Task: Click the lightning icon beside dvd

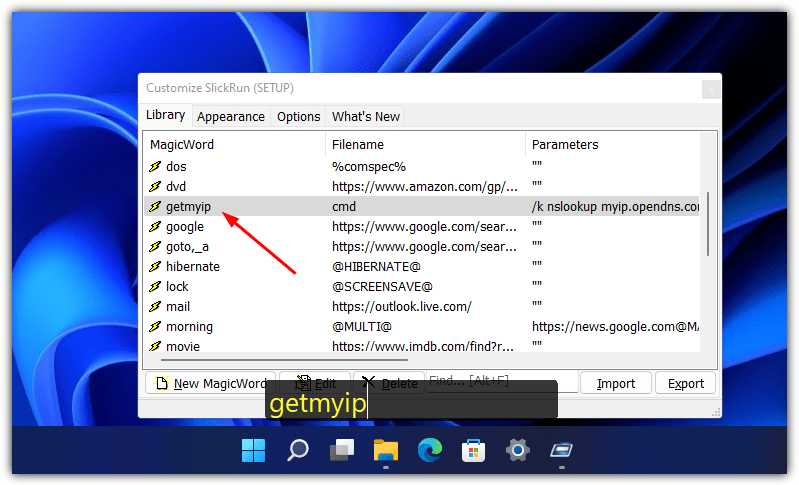Action: pyautogui.click(x=155, y=186)
